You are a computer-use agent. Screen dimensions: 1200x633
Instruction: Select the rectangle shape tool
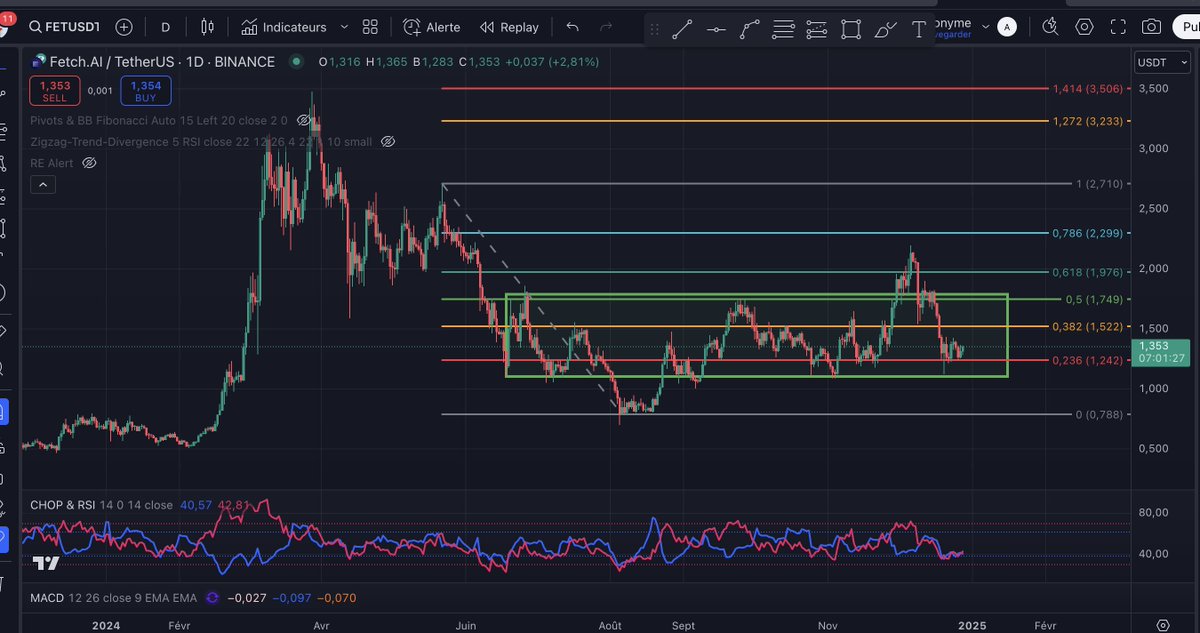coord(851,30)
